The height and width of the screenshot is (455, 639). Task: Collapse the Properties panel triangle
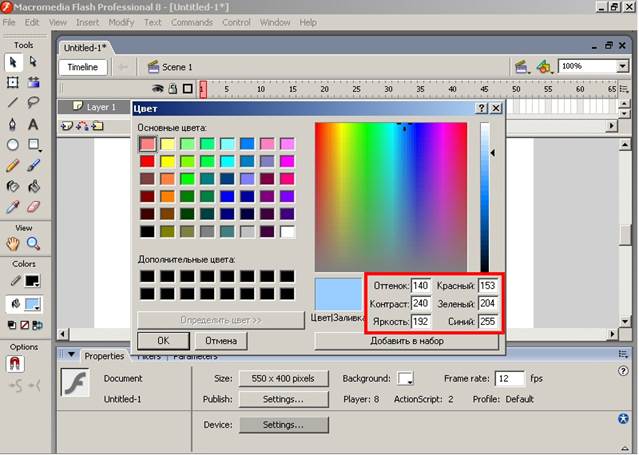click(71, 355)
